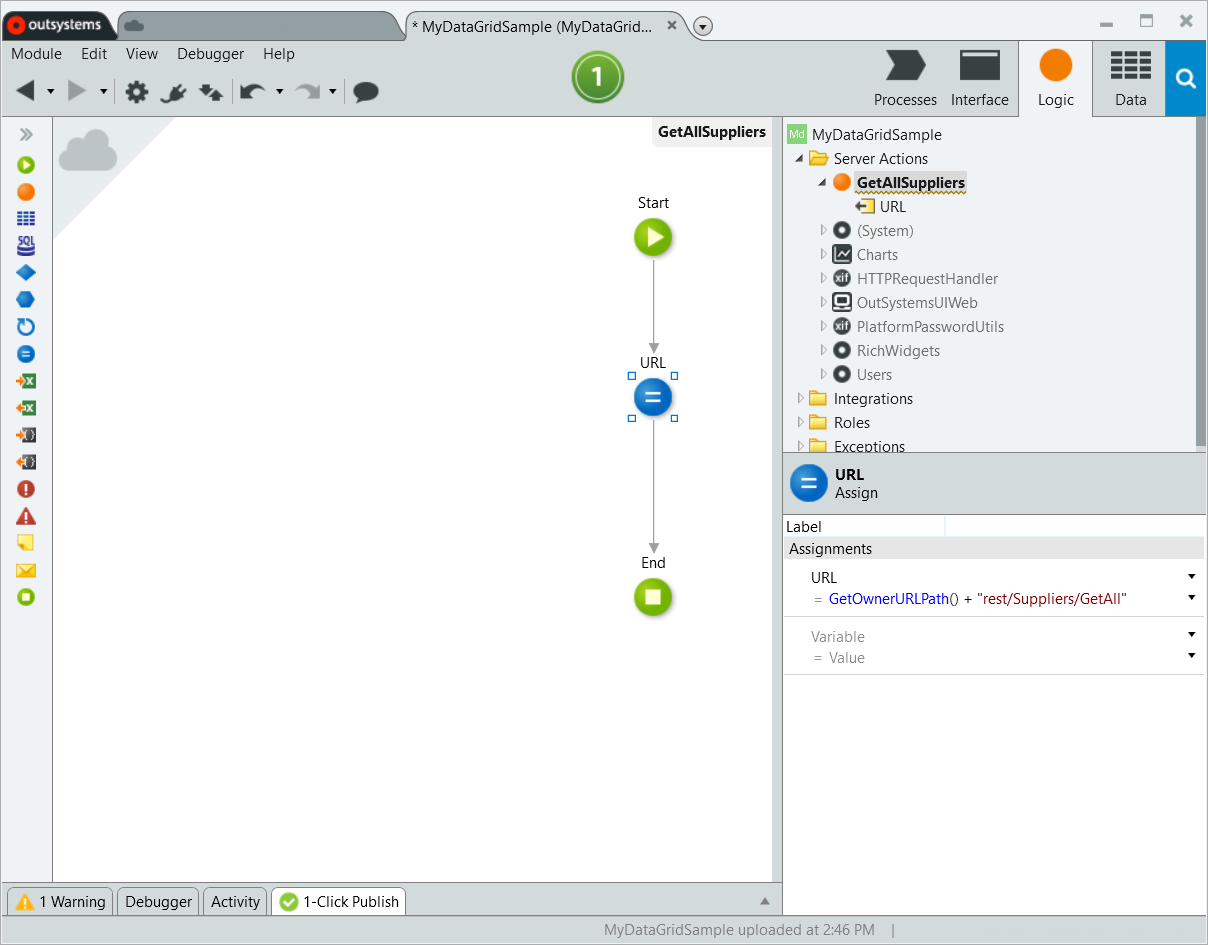Select the Send Email tool
Viewport: 1208px width, 945px height.
click(26, 570)
